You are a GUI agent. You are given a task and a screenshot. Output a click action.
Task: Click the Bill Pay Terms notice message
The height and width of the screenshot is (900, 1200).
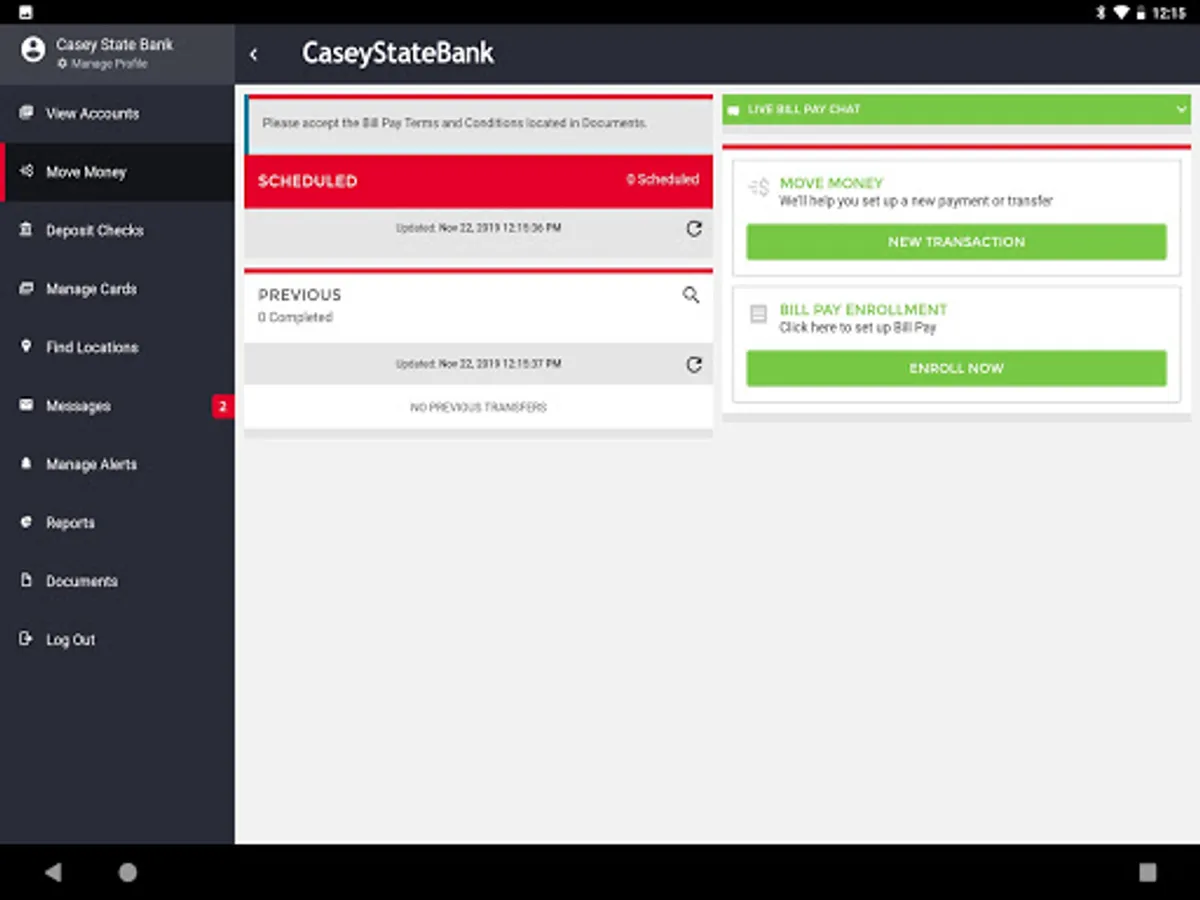click(x=455, y=123)
